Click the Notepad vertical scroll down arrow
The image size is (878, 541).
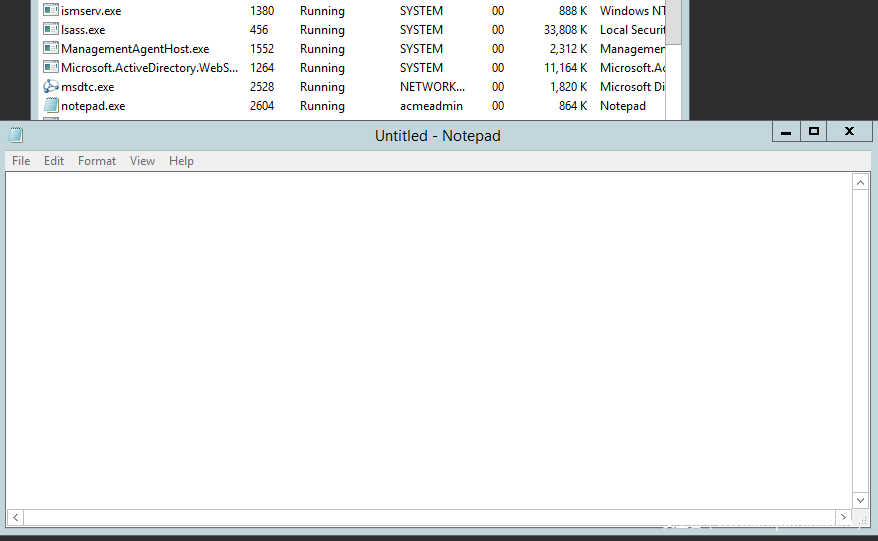(861, 500)
